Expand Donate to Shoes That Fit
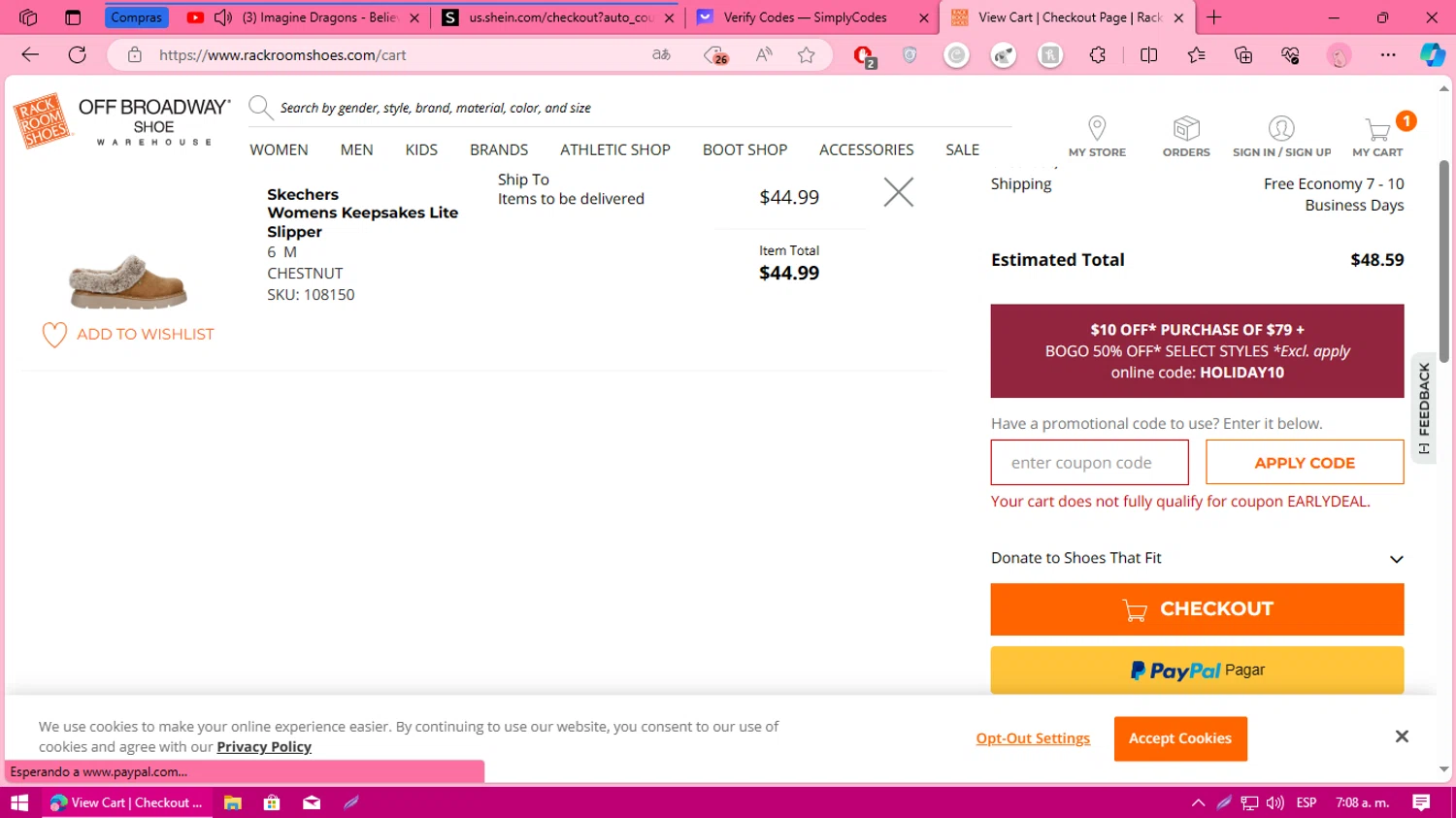 click(1197, 558)
